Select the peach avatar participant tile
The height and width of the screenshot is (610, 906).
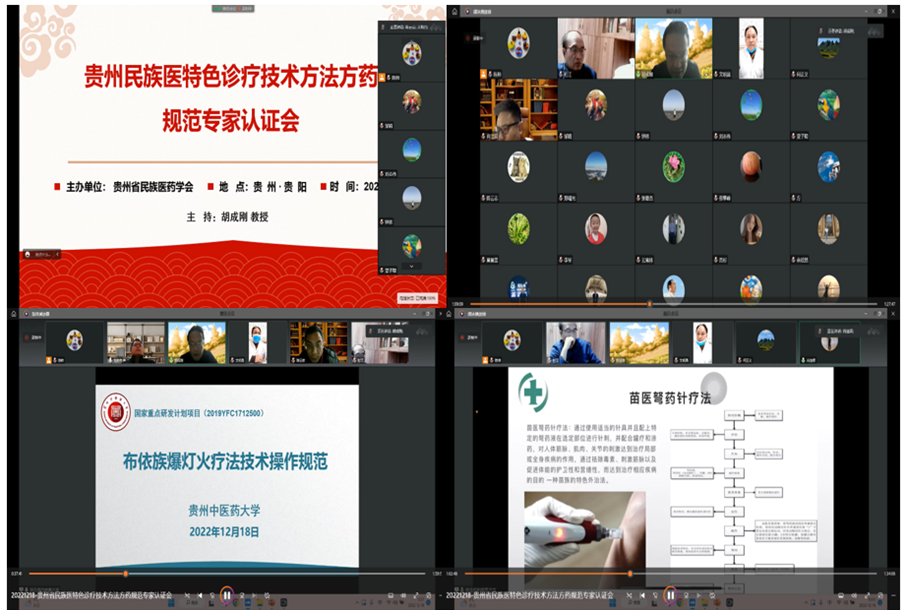[x=751, y=165]
